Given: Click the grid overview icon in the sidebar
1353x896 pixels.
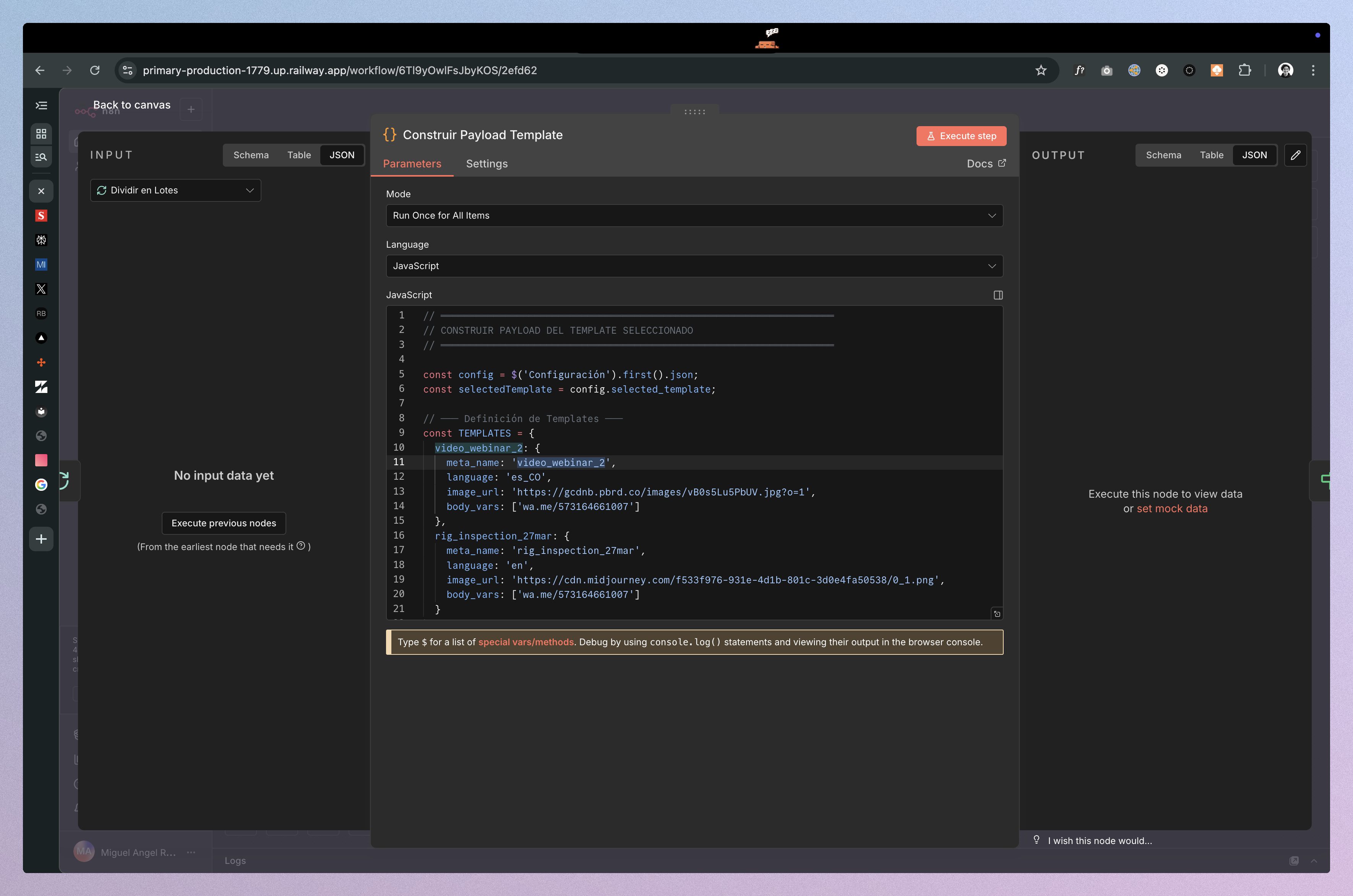Looking at the screenshot, I should click(41, 134).
